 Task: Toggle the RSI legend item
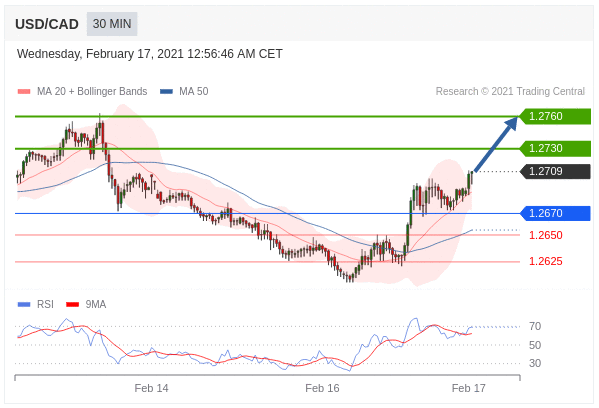pyautogui.click(x=36, y=304)
